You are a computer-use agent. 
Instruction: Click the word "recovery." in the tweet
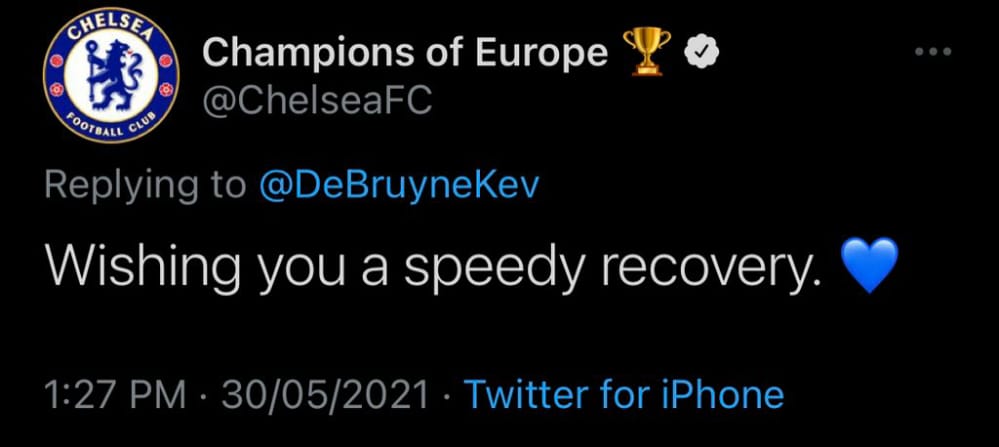[x=713, y=264]
